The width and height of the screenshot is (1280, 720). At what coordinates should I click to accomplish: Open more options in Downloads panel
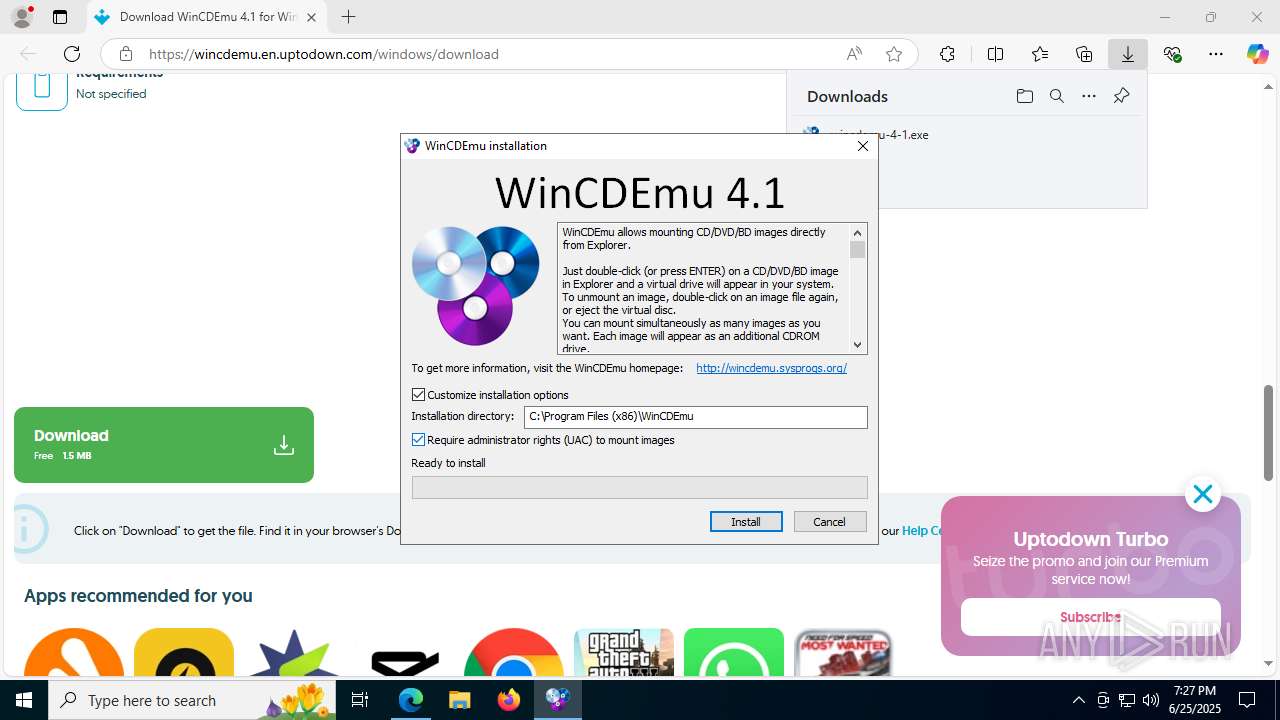click(1089, 96)
